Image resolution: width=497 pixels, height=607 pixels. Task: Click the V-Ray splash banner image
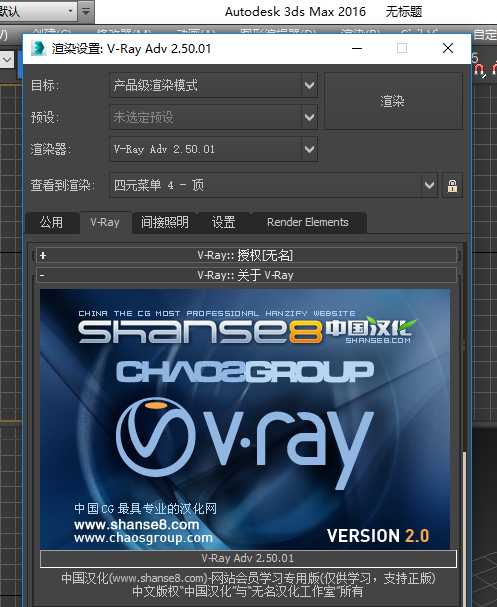[x=245, y=419]
